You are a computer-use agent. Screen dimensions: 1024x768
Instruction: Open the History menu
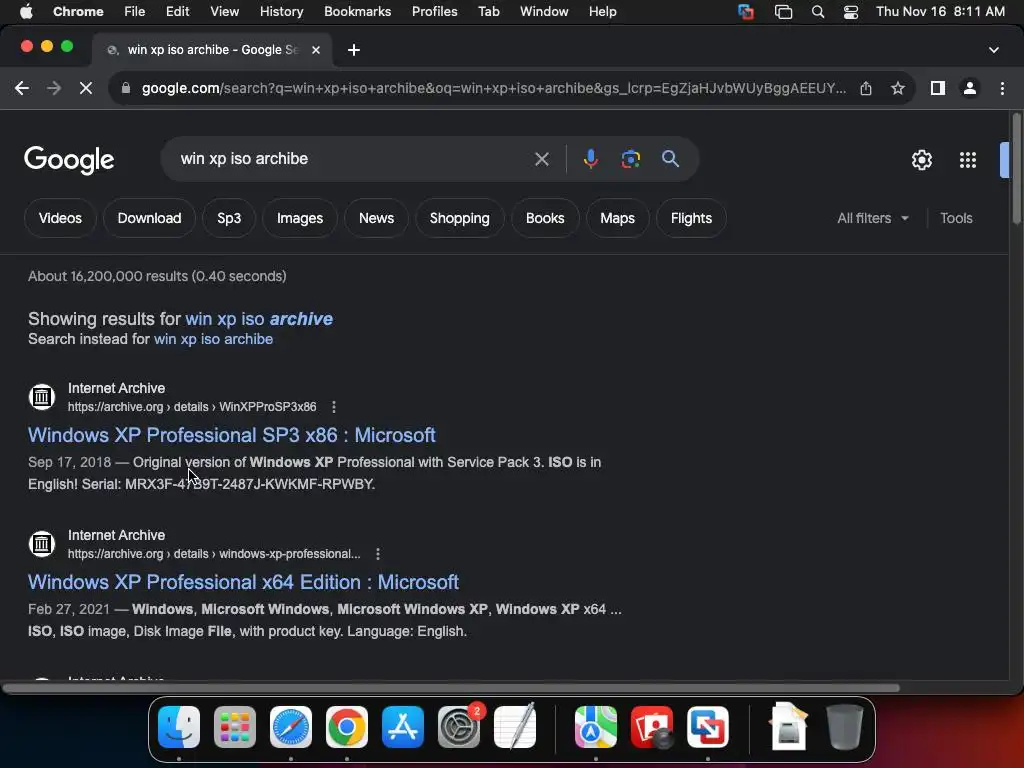pyautogui.click(x=281, y=12)
